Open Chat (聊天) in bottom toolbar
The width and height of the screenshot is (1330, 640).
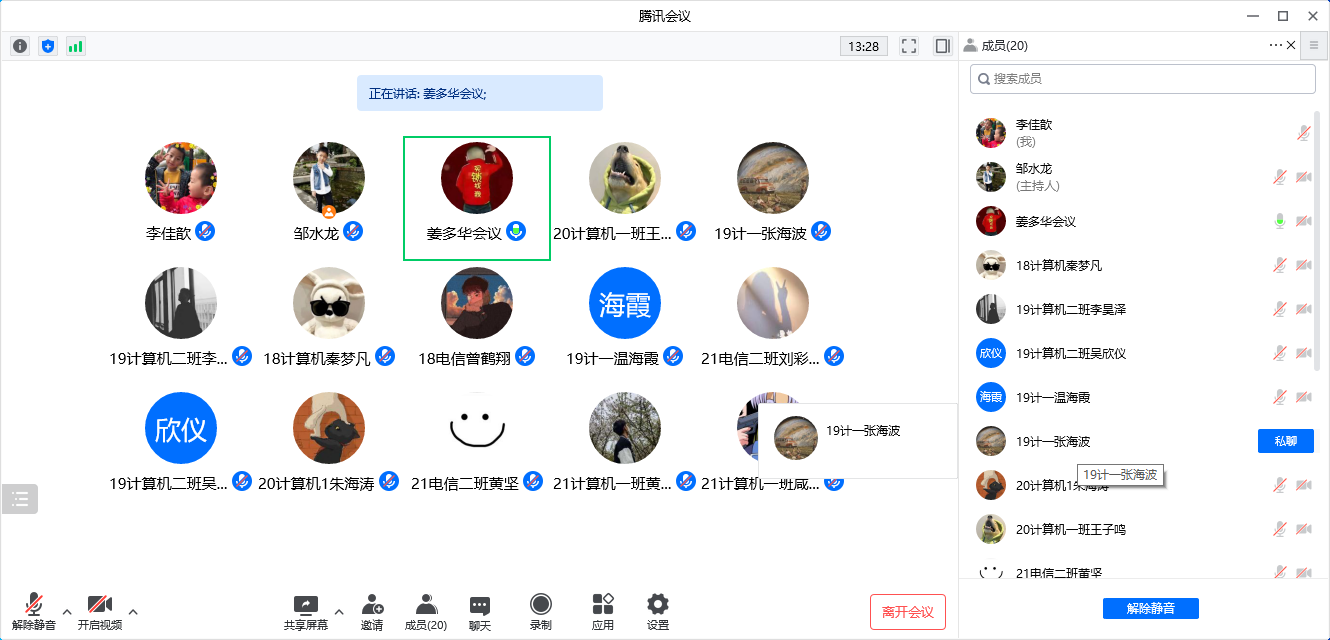480,611
